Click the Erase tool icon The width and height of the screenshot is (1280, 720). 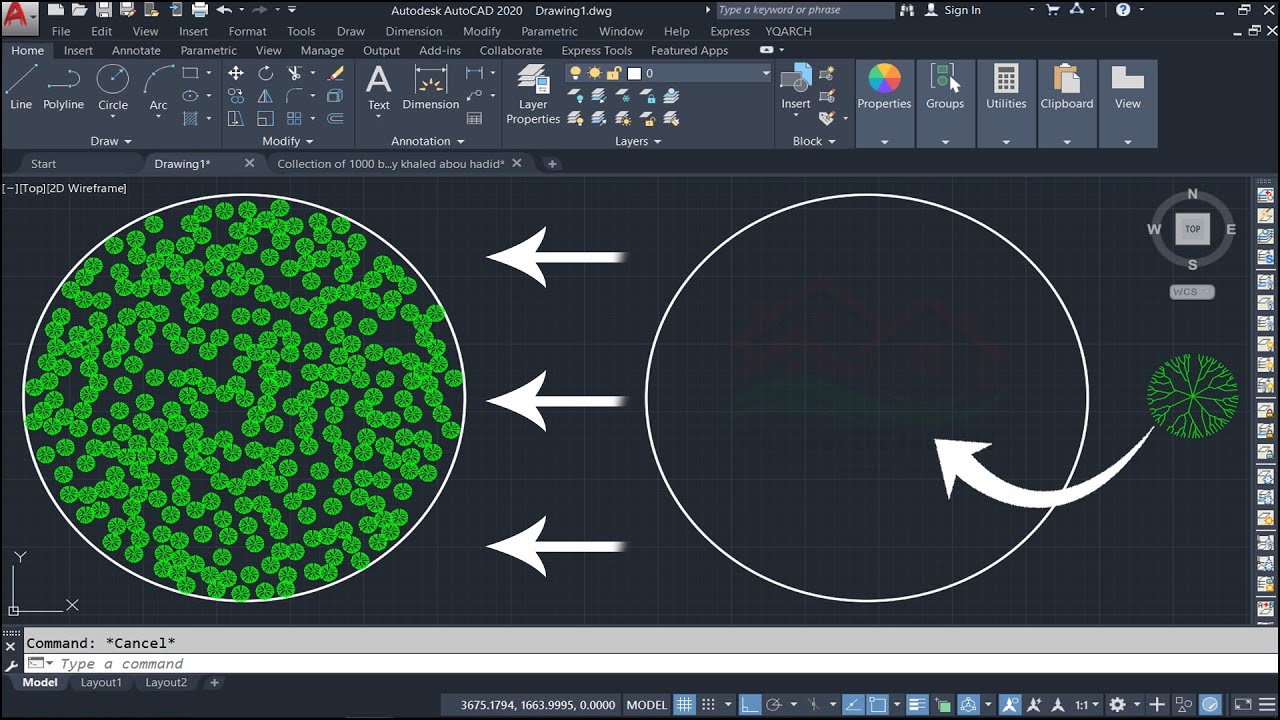tap(336, 73)
